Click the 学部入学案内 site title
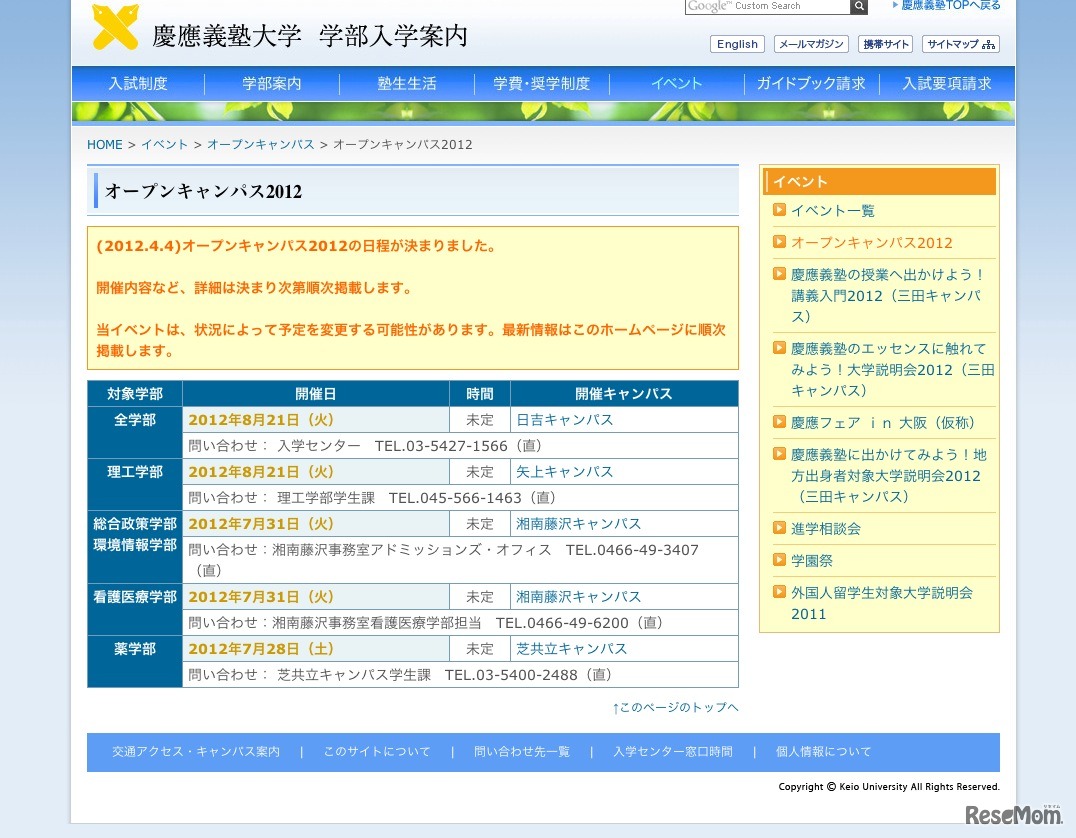This screenshot has width=1076, height=838. (x=393, y=36)
